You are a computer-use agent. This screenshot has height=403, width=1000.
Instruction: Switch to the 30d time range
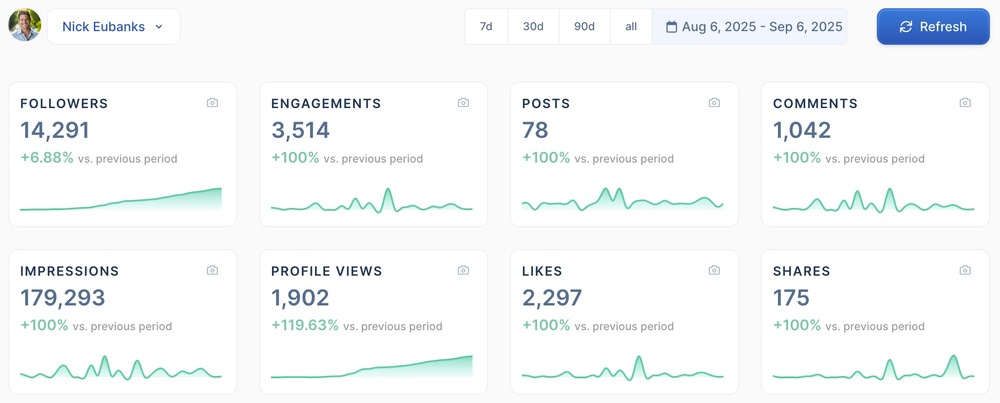click(533, 27)
